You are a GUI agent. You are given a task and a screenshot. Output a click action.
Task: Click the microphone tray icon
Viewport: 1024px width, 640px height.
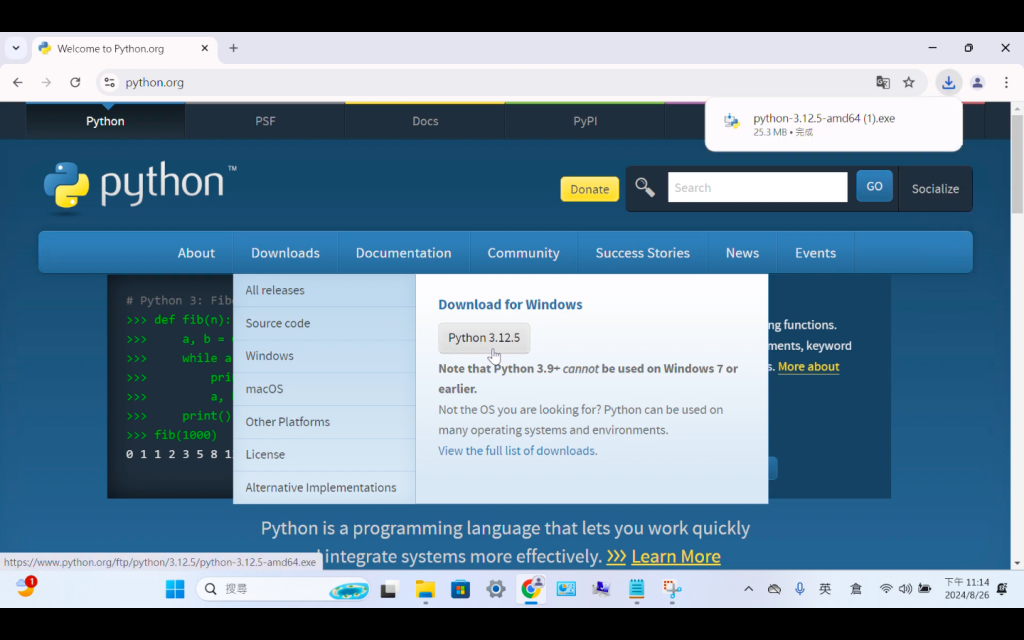coord(800,589)
